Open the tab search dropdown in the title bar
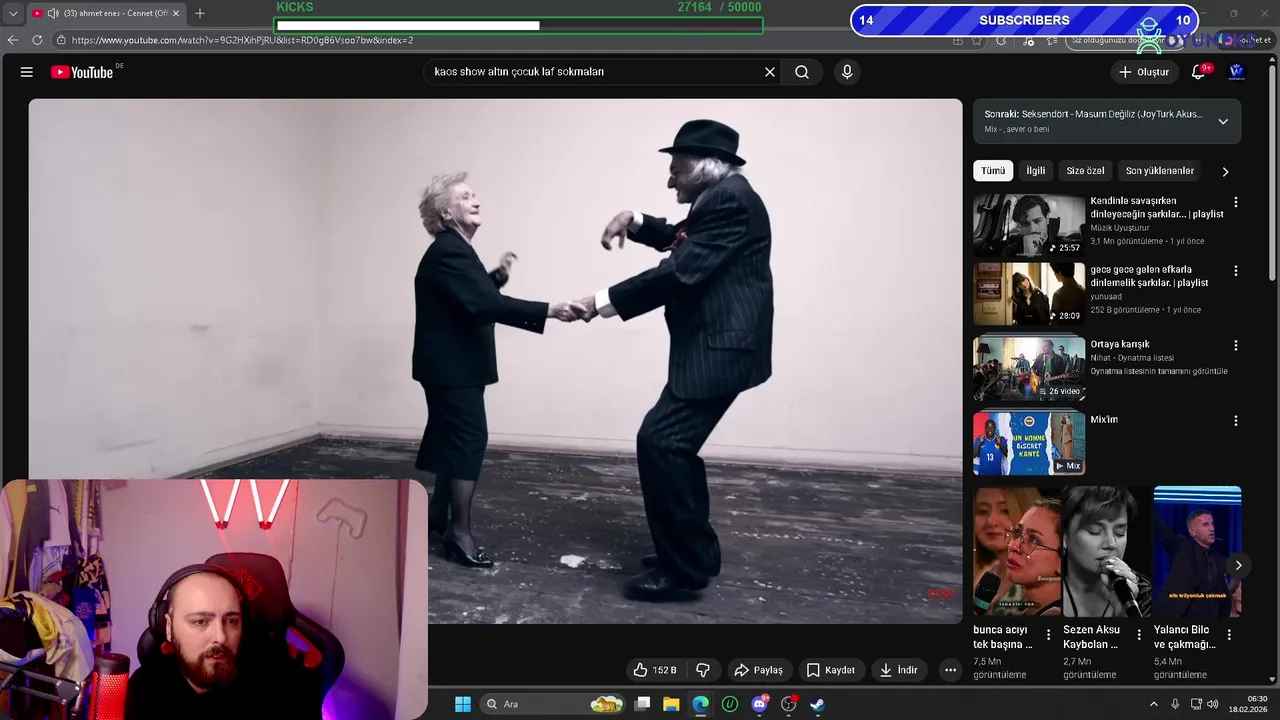The image size is (1280, 720). coord(13,13)
